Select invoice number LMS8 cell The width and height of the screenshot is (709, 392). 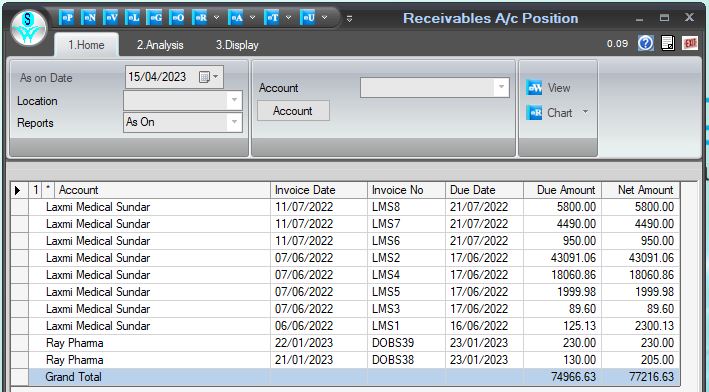(x=406, y=207)
